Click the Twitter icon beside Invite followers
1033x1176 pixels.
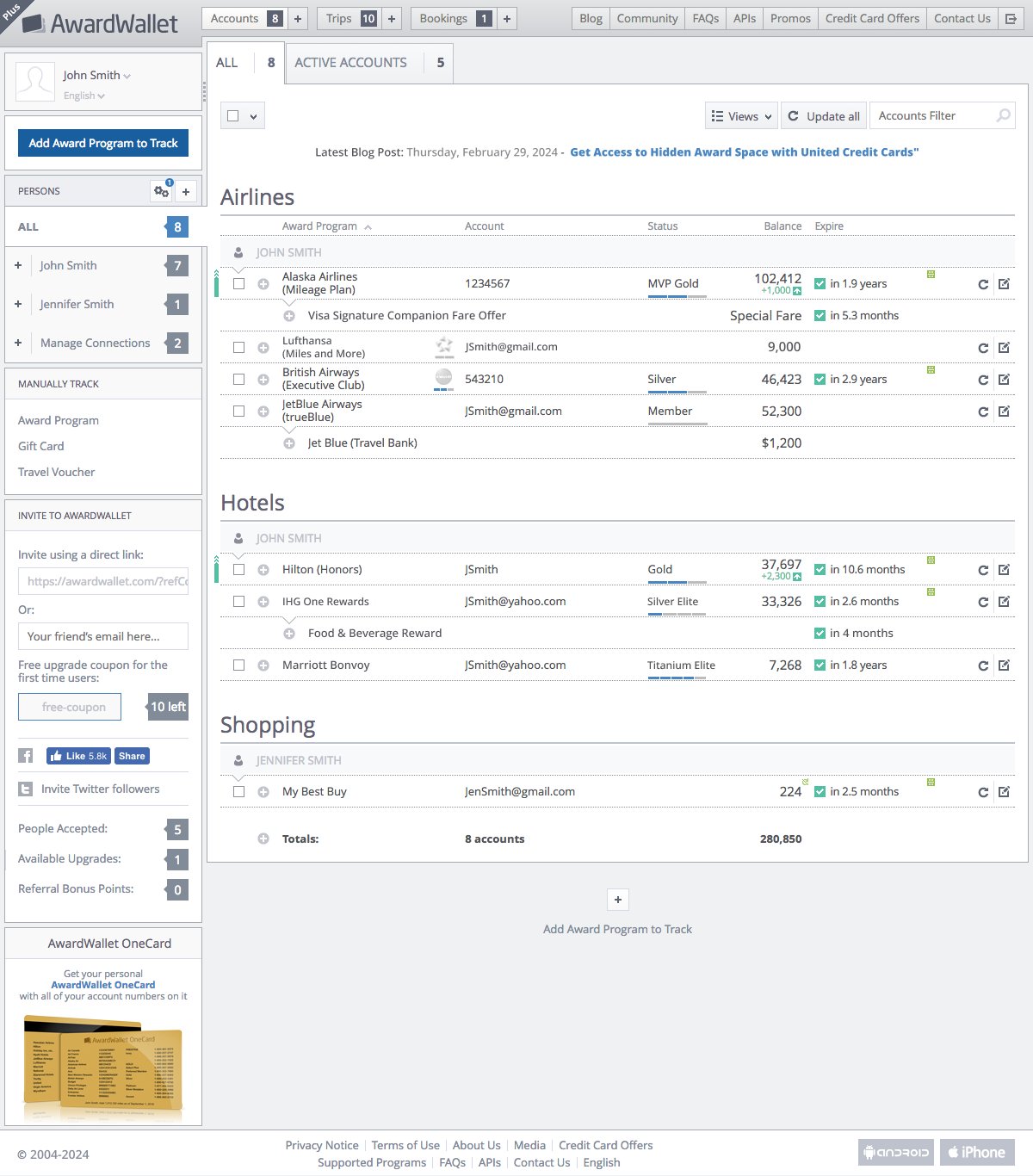(x=26, y=789)
